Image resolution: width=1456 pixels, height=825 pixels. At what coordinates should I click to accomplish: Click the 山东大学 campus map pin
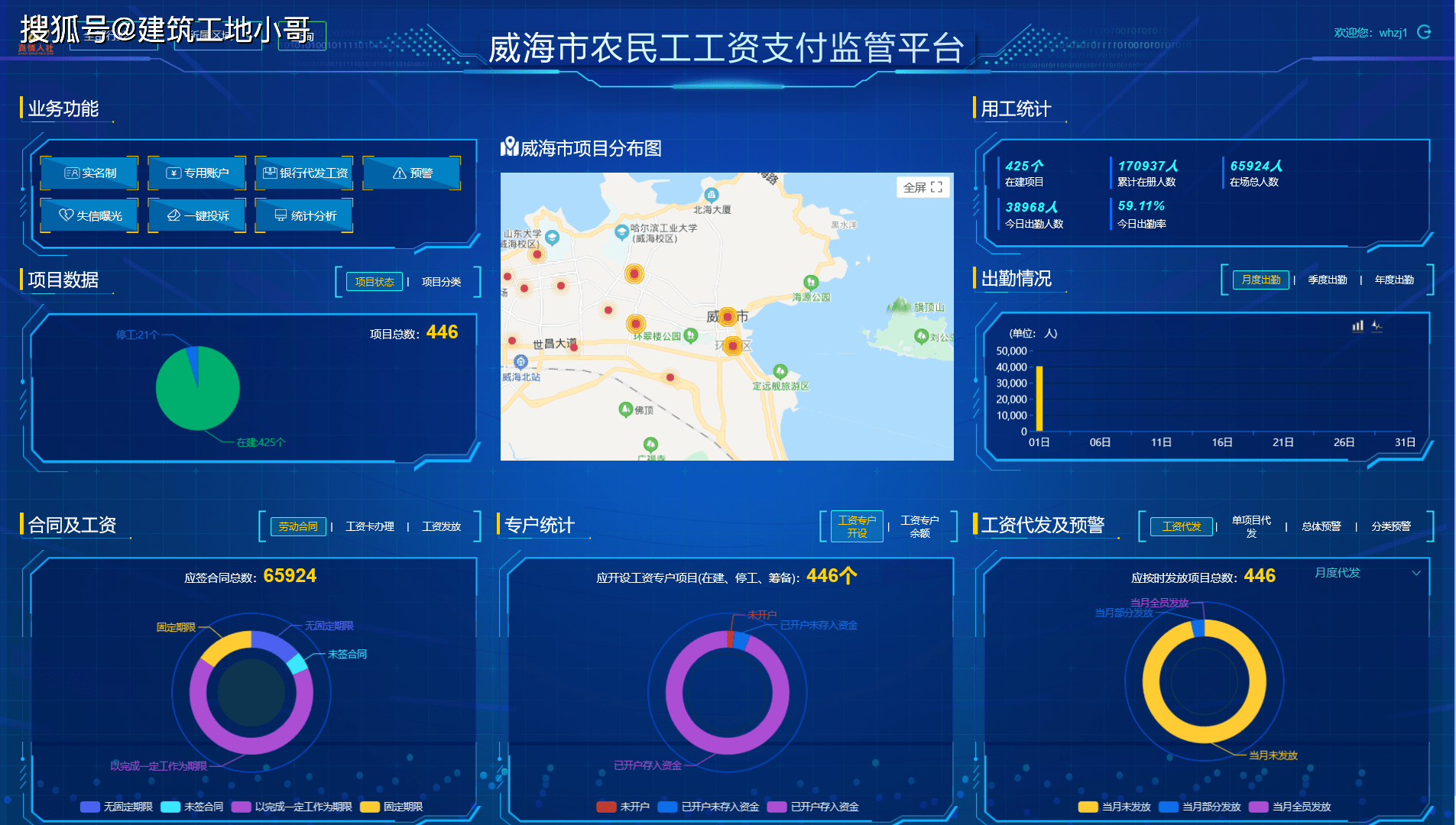(x=552, y=238)
